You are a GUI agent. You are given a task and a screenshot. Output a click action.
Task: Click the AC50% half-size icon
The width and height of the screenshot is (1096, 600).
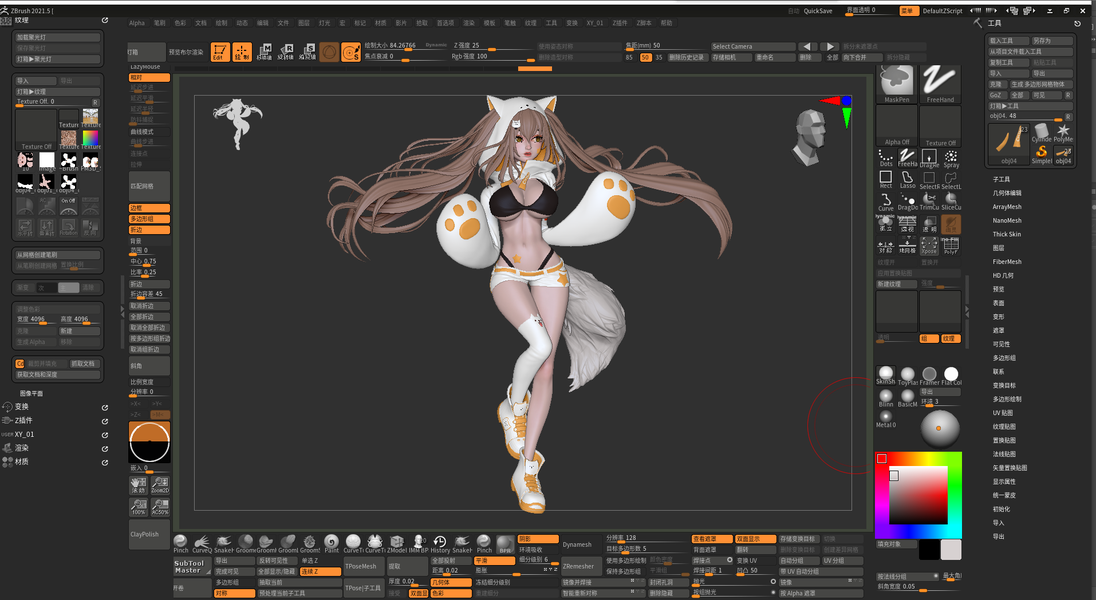click(x=160, y=507)
